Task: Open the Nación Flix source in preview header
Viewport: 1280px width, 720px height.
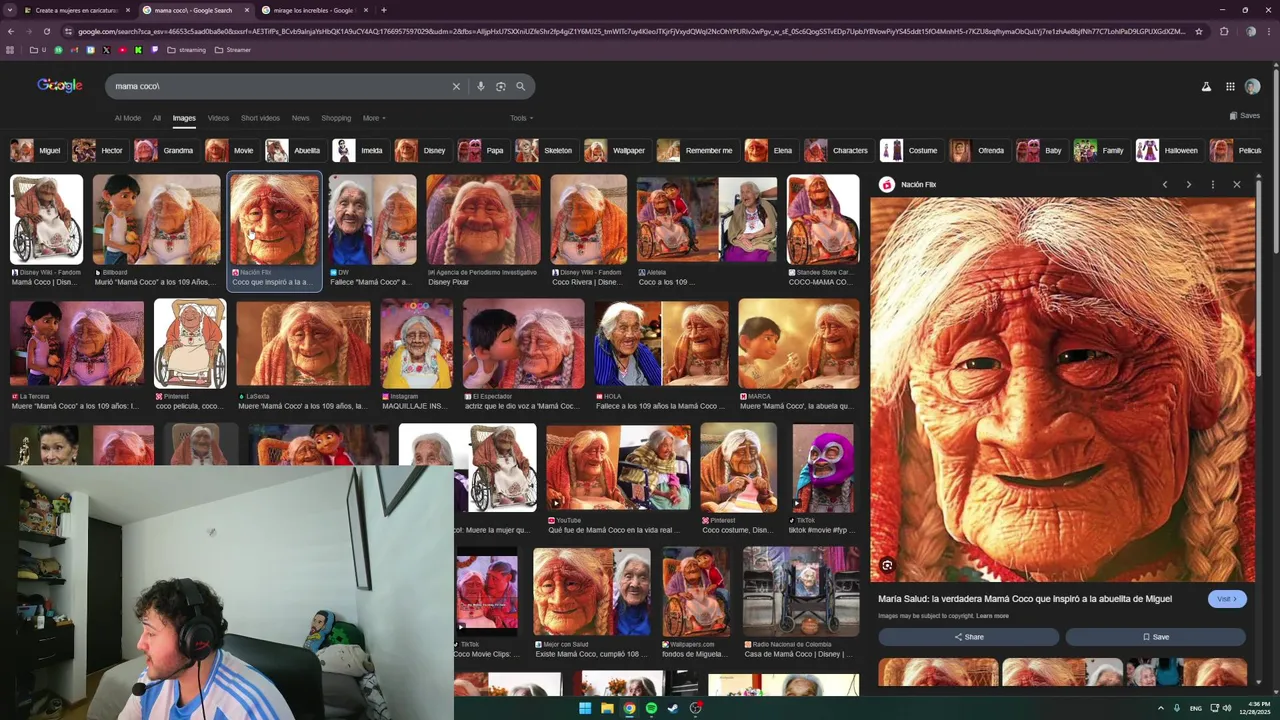Action: [x=908, y=185]
